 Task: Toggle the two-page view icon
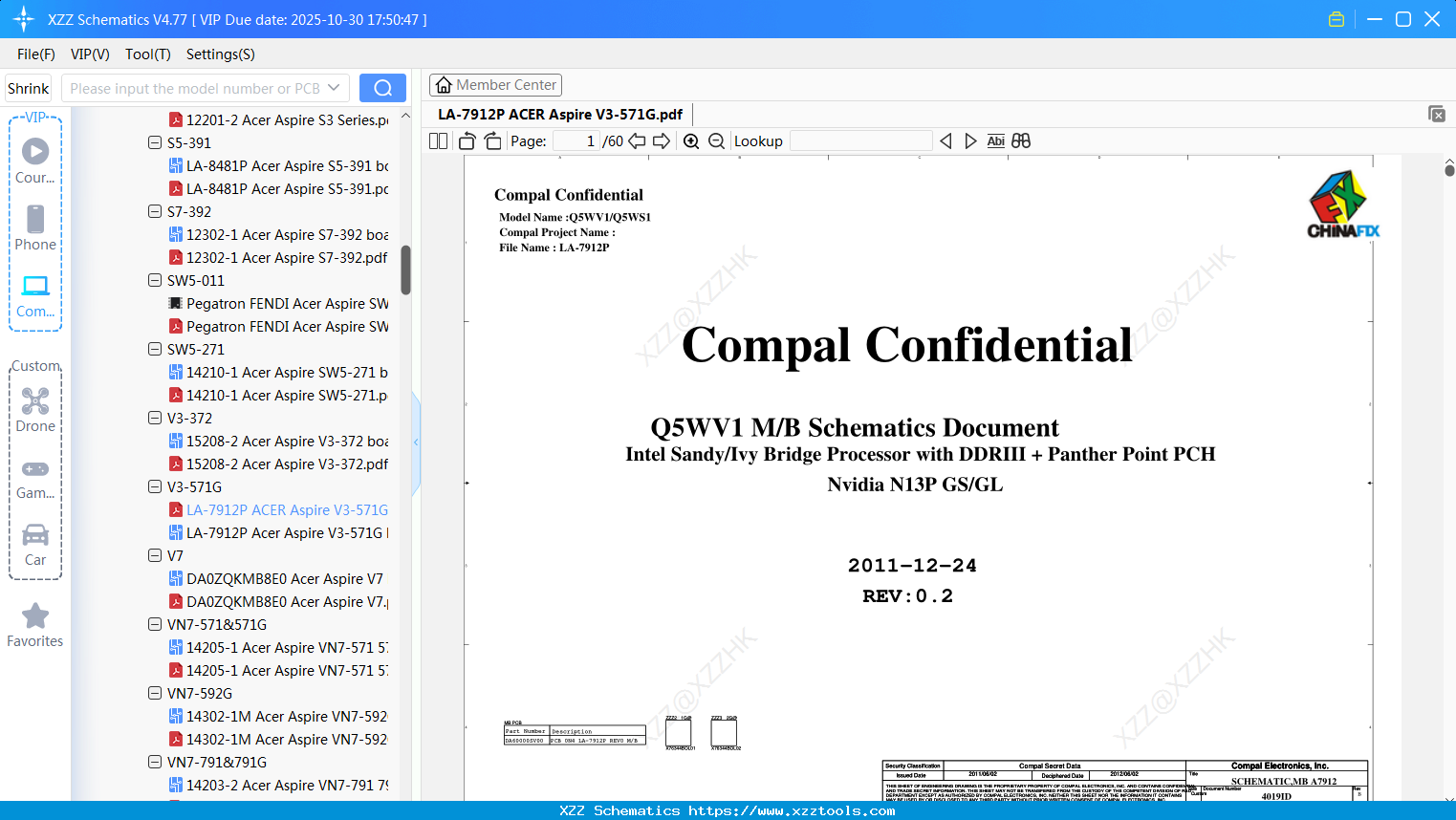pyautogui.click(x=439, y=141)
